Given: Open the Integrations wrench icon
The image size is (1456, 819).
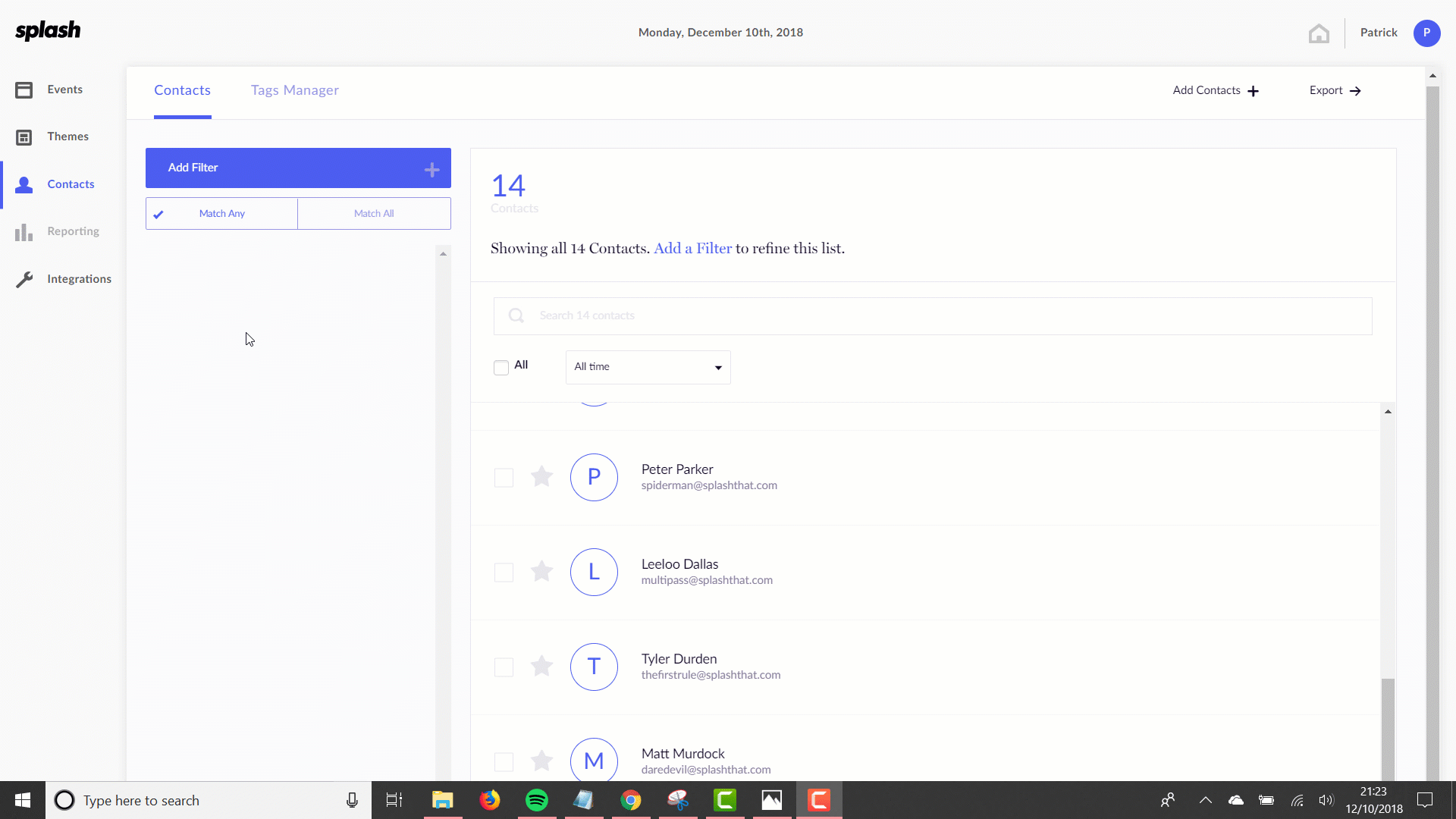Looking at the screenshot, I should click(x=24, y=279).
